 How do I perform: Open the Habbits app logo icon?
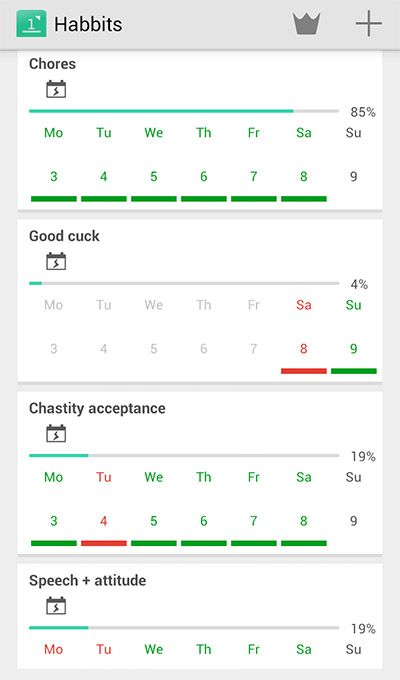pos(31,23)
